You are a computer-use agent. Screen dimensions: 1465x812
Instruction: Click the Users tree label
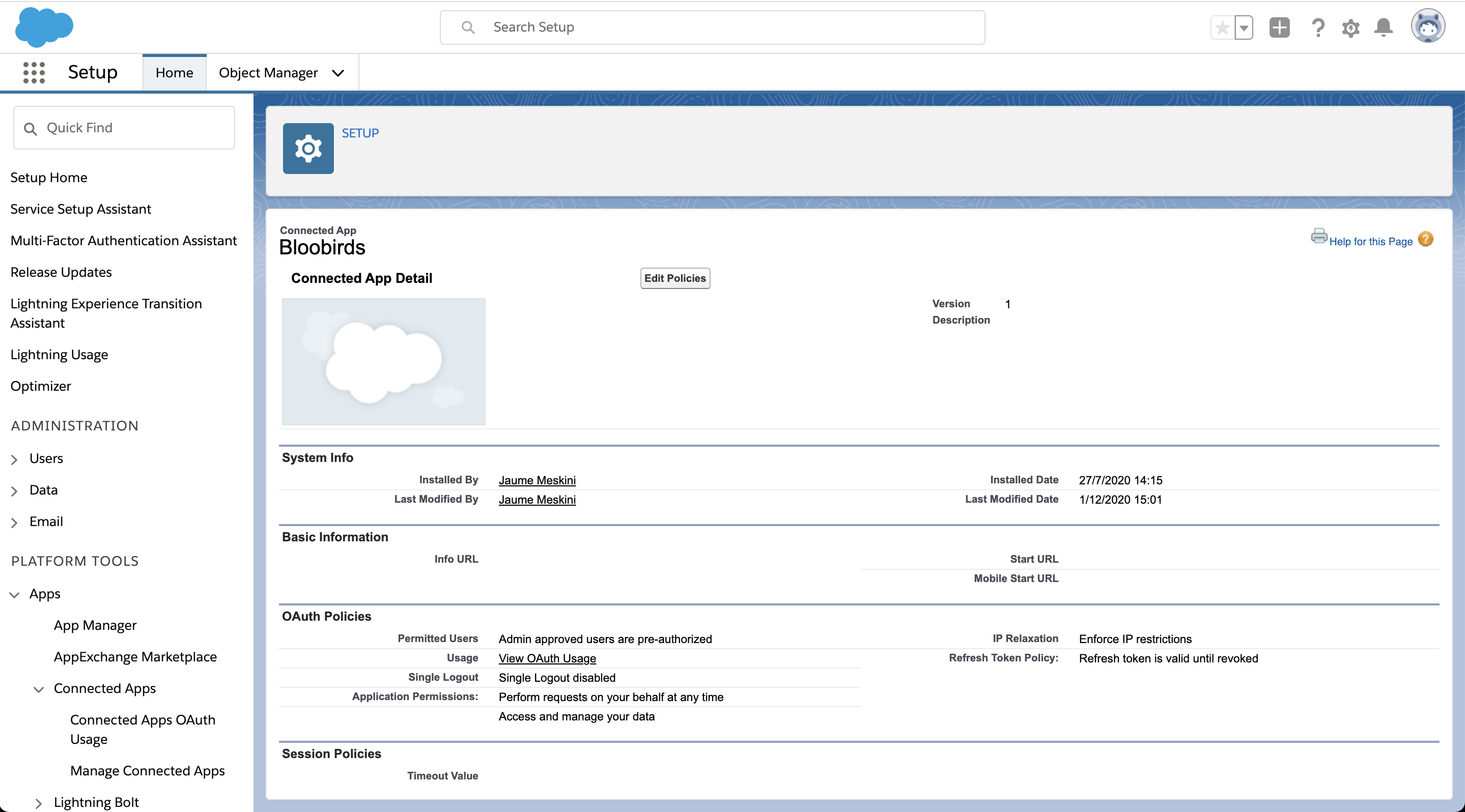click(46, 458)
